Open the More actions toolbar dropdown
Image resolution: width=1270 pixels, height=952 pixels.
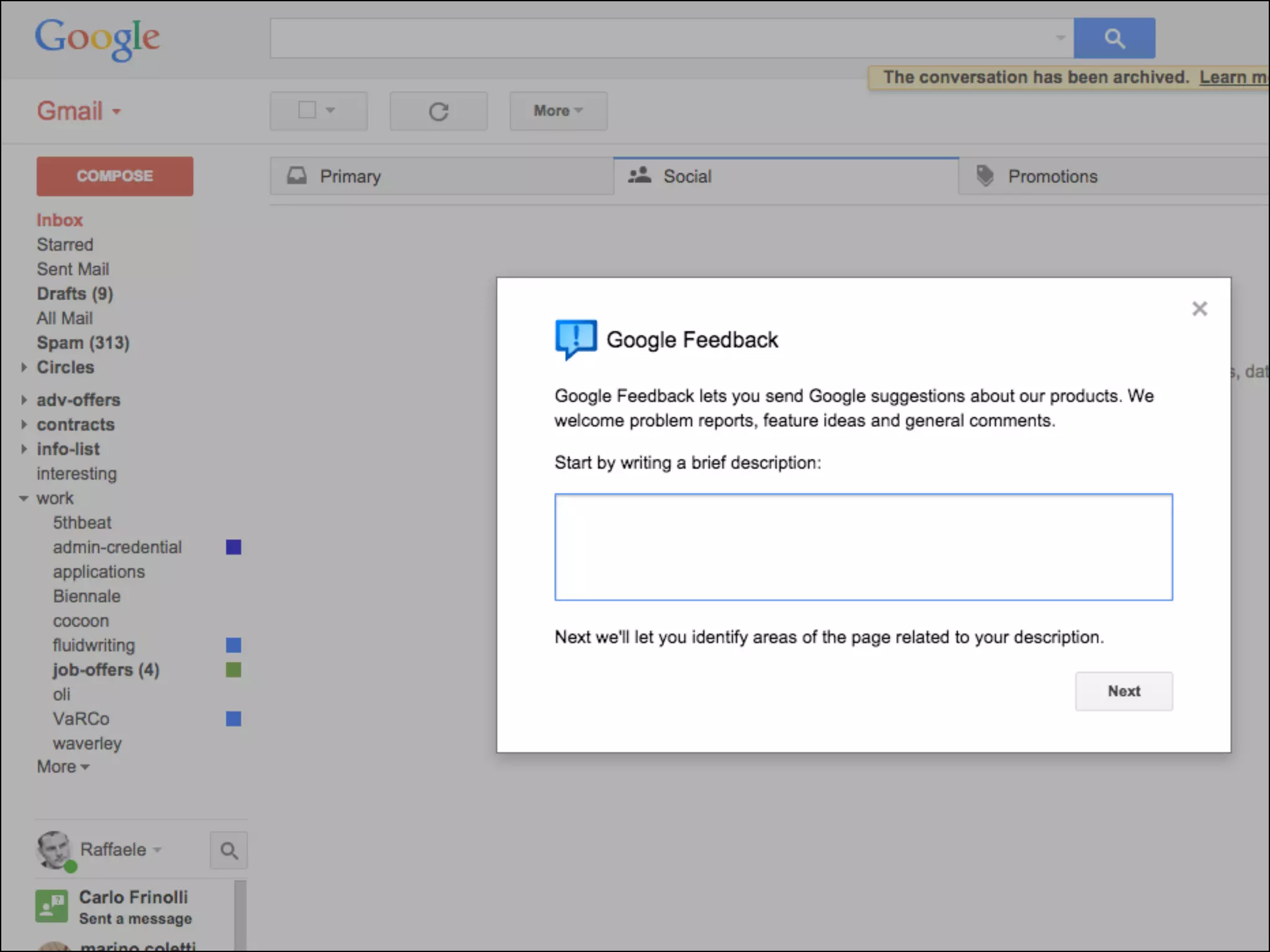558,111
